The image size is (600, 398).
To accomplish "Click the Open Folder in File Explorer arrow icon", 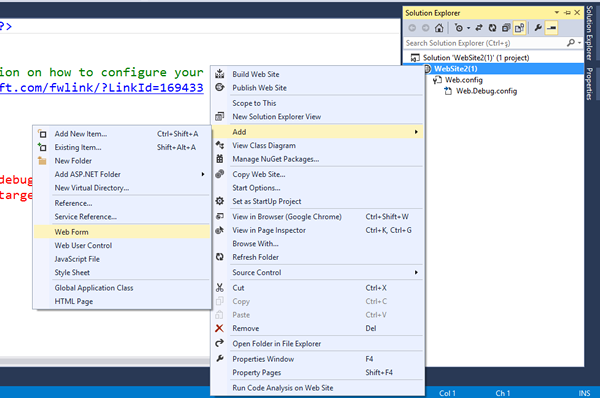I will tap(220, 343).
